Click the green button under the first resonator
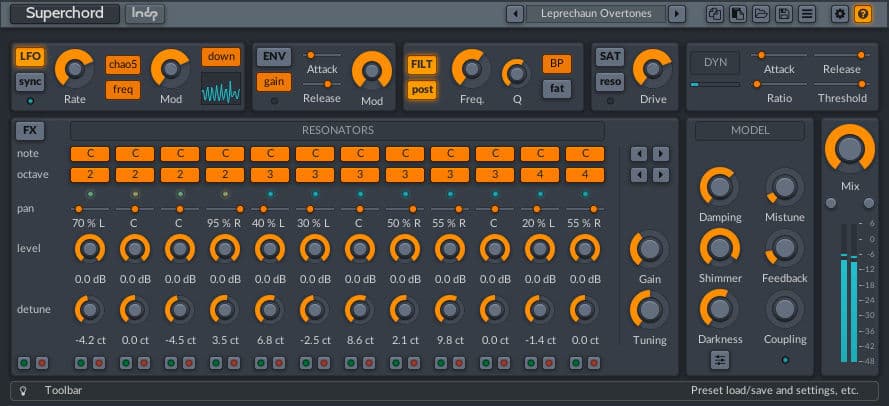The width and height of the screenshot is (889, 406). pyautogui.click(x=81, y=363)
